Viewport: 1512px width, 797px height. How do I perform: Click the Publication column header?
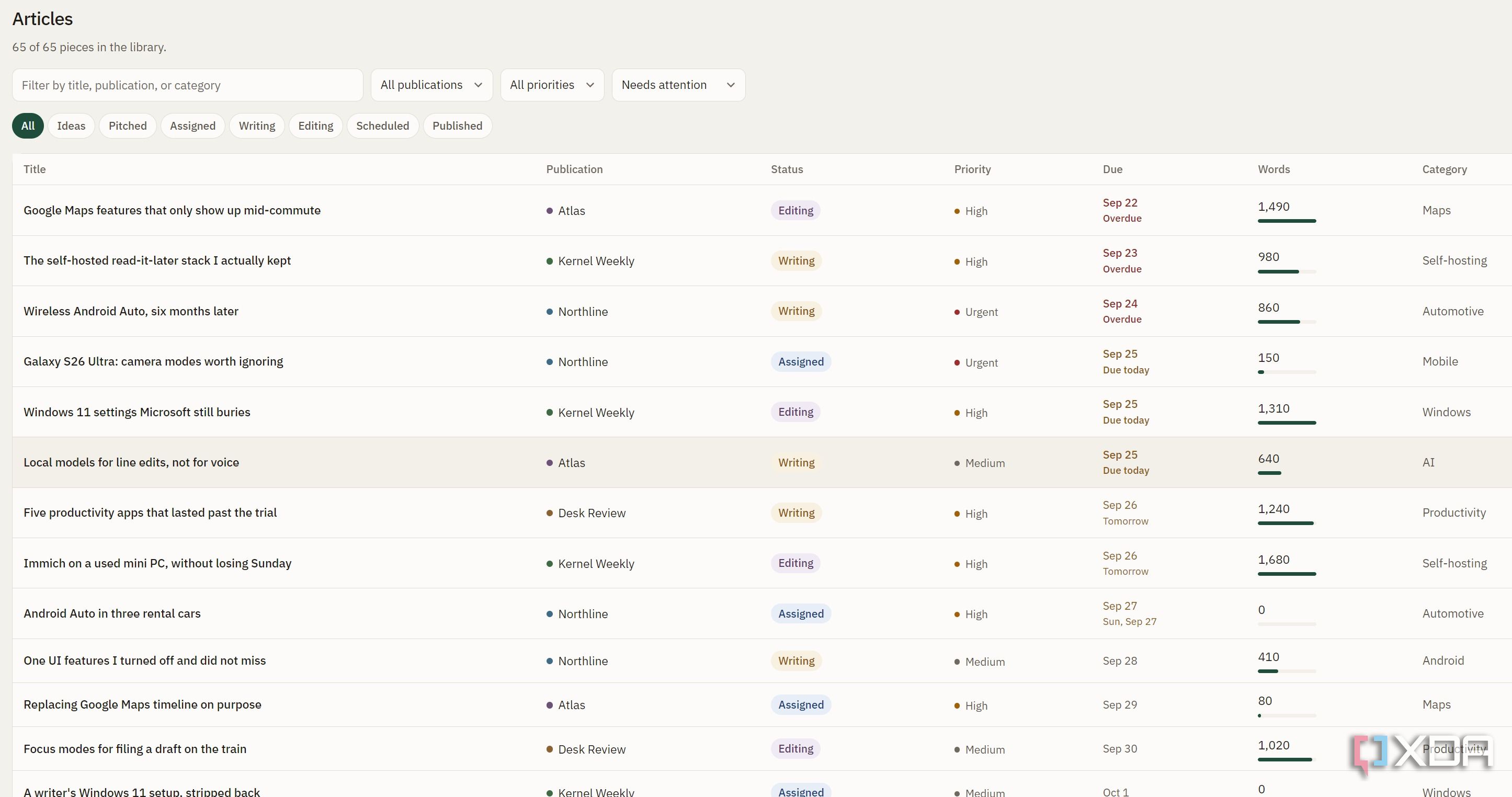point(574,169)
